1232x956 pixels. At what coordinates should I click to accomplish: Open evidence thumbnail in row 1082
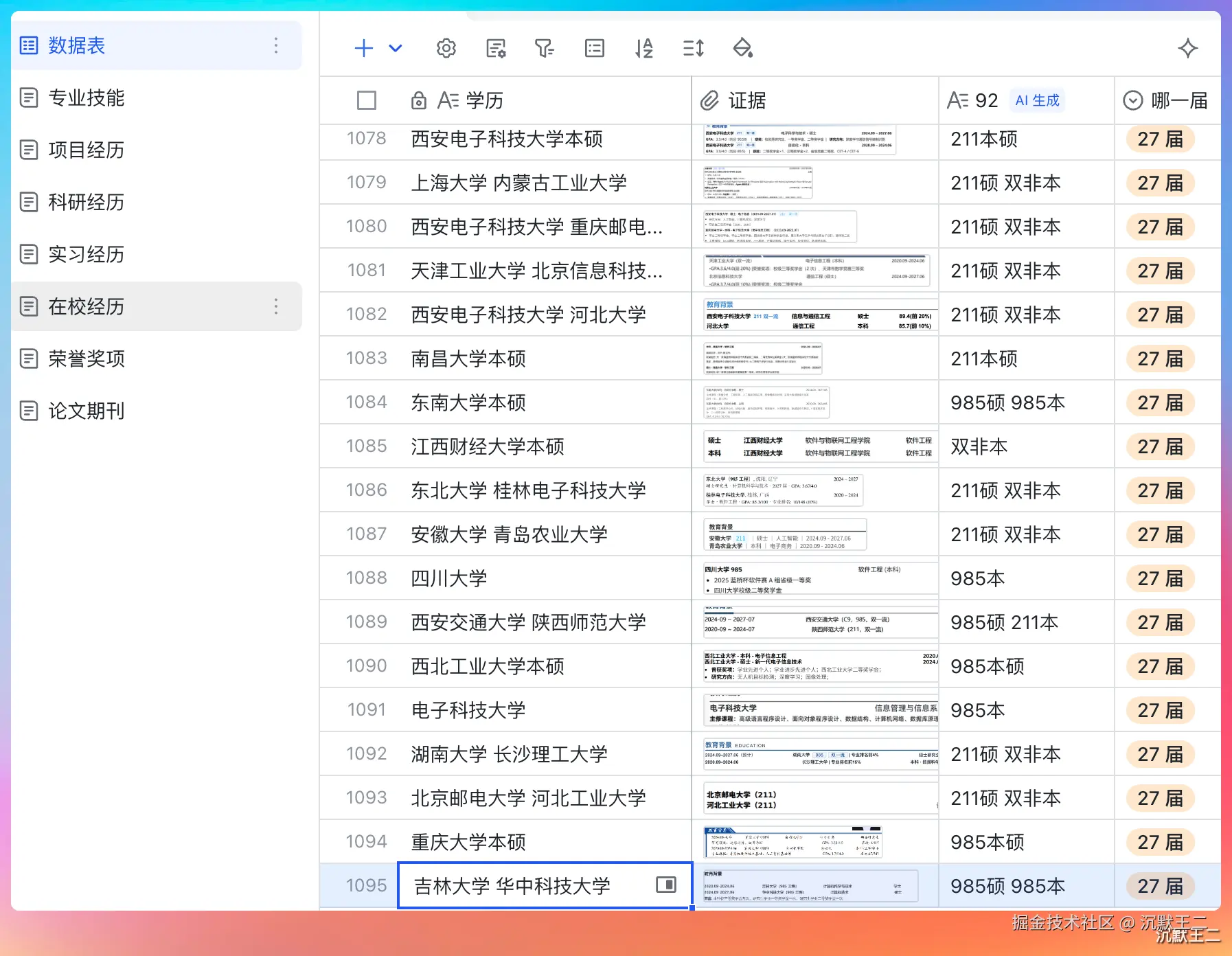point(820,315)
